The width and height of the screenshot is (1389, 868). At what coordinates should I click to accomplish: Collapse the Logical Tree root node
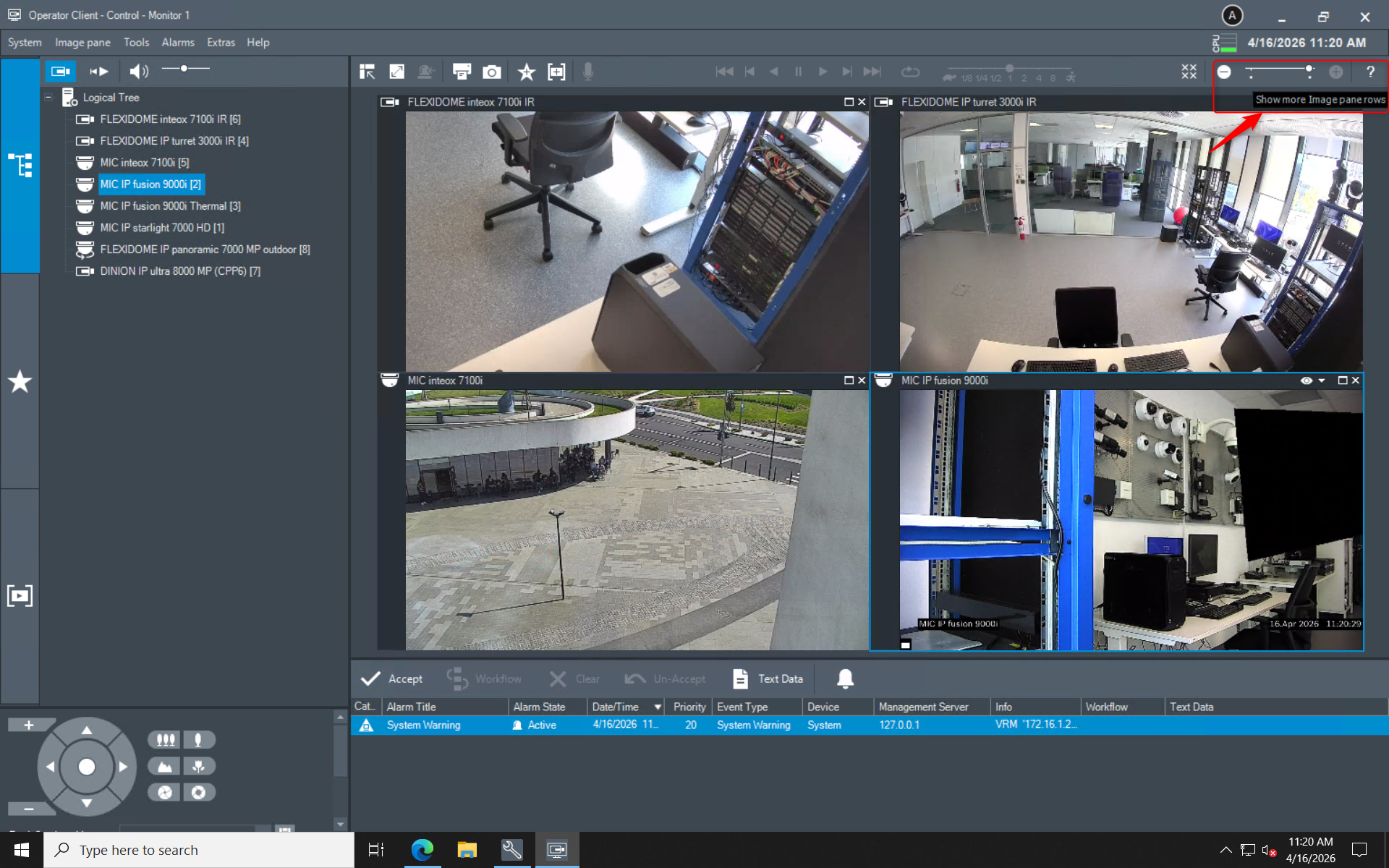point(48,97)
